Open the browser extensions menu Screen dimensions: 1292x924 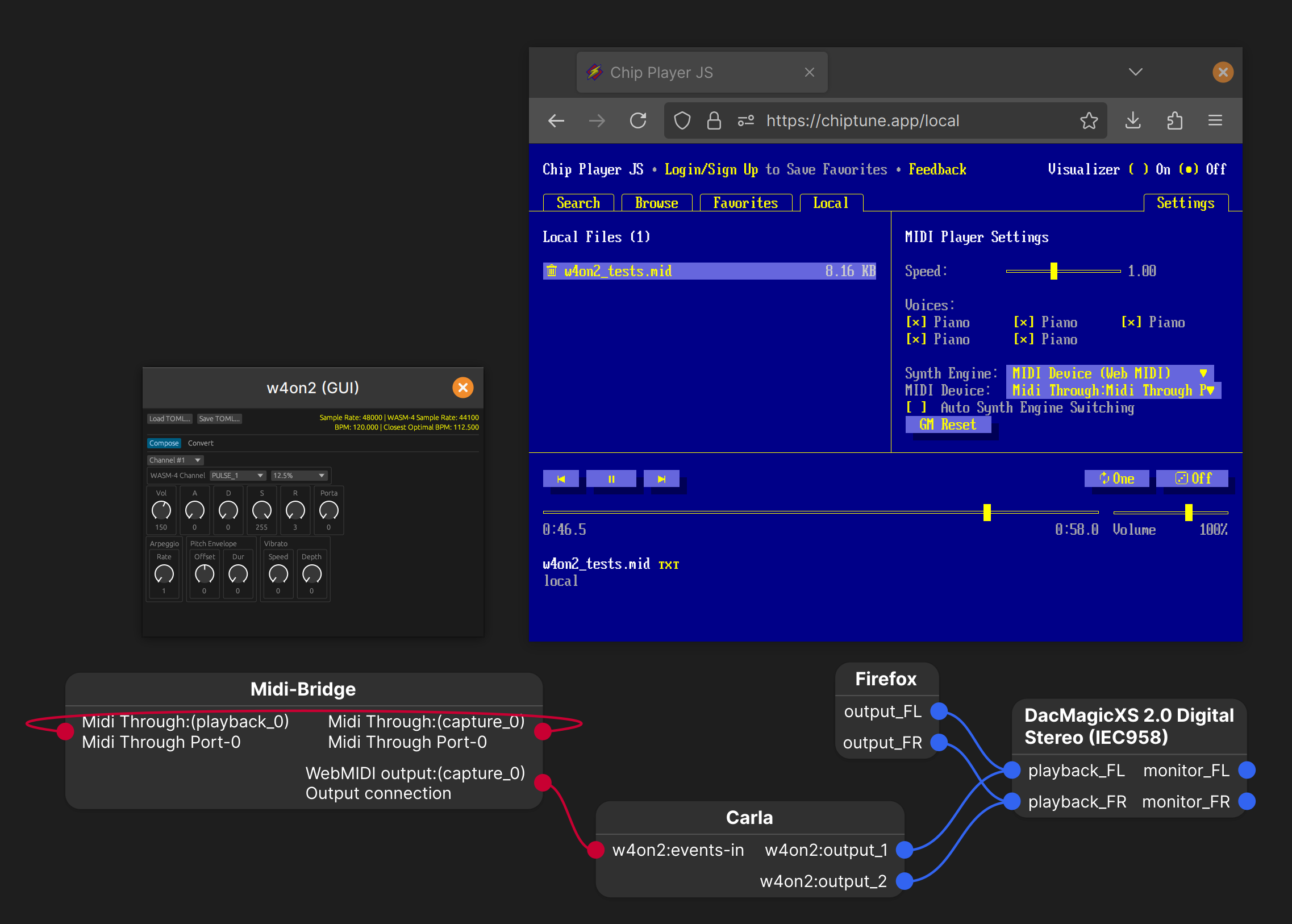coord(1174,120)
